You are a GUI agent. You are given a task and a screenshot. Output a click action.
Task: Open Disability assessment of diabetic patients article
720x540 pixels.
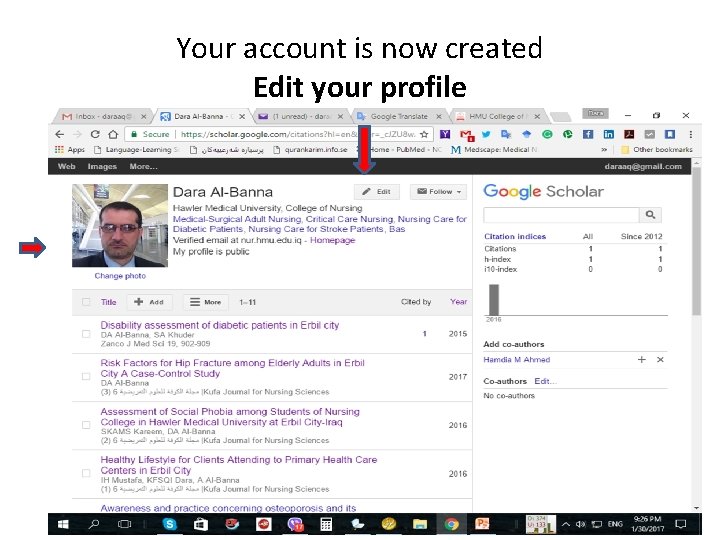[220, 325]
